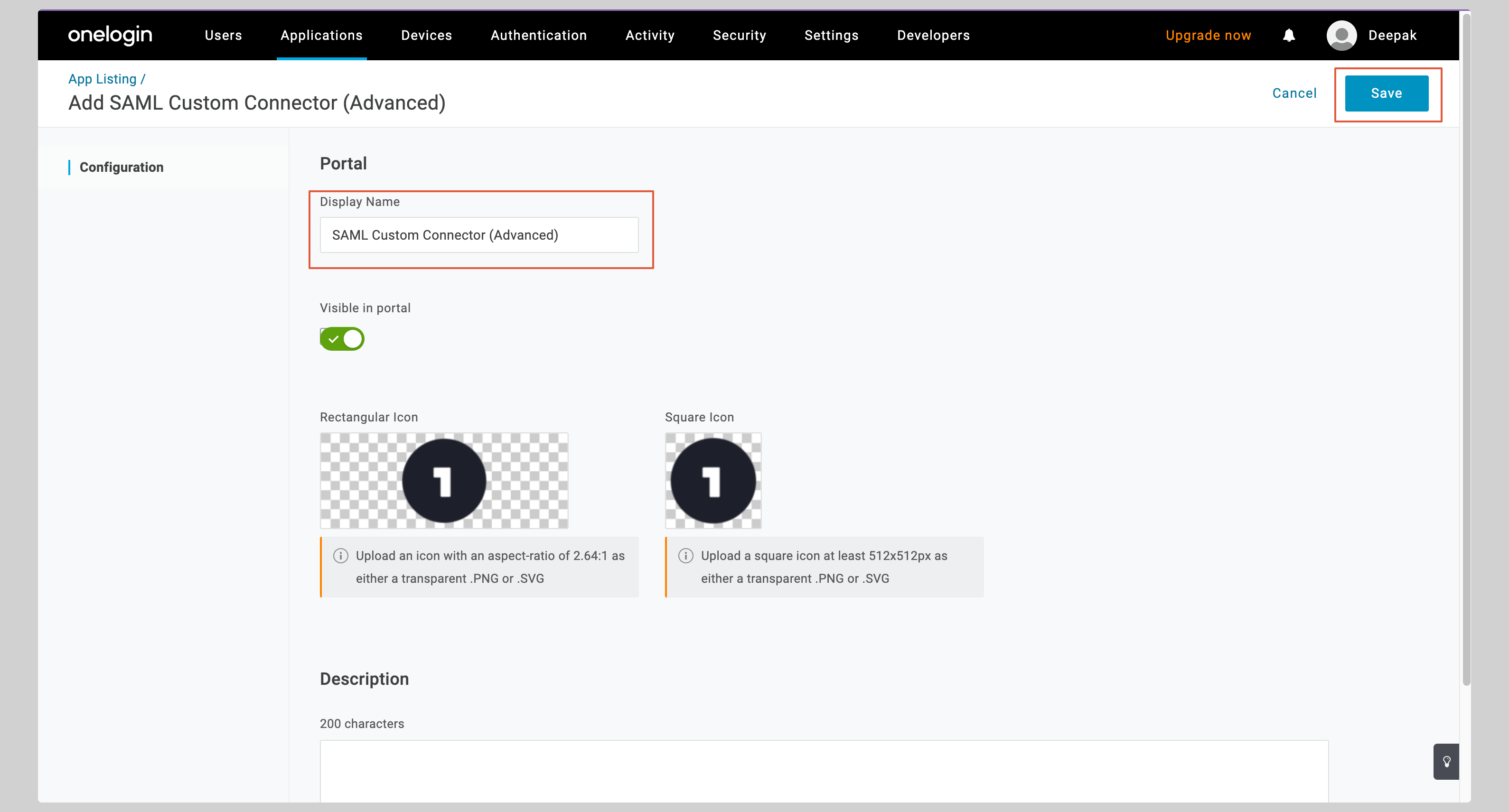Click the rectangular icon upload thumbnail
The image size is (1509, 812).
pos(443,480)
